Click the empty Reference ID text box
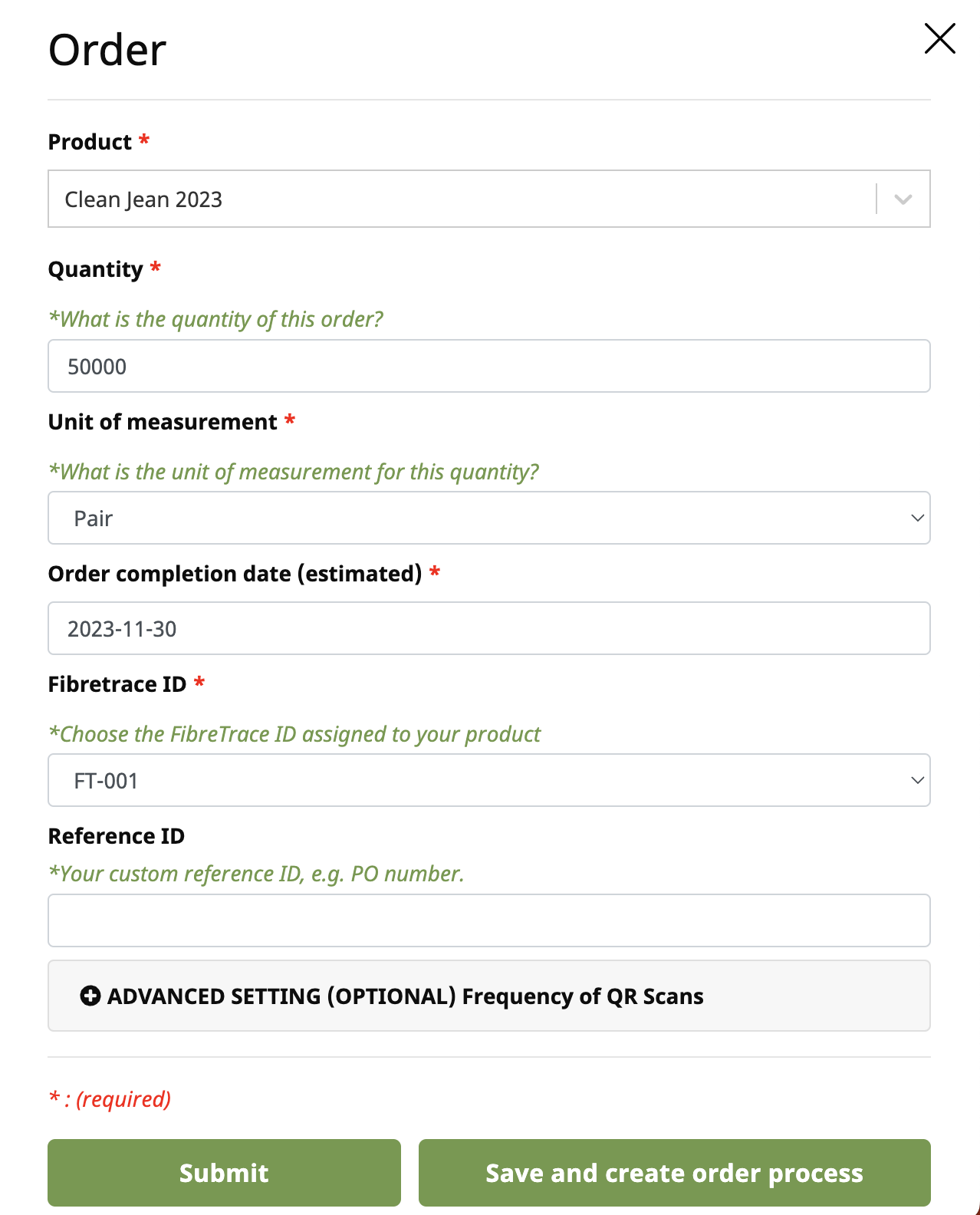980x1215 pixels. click(x=488, y=920)
